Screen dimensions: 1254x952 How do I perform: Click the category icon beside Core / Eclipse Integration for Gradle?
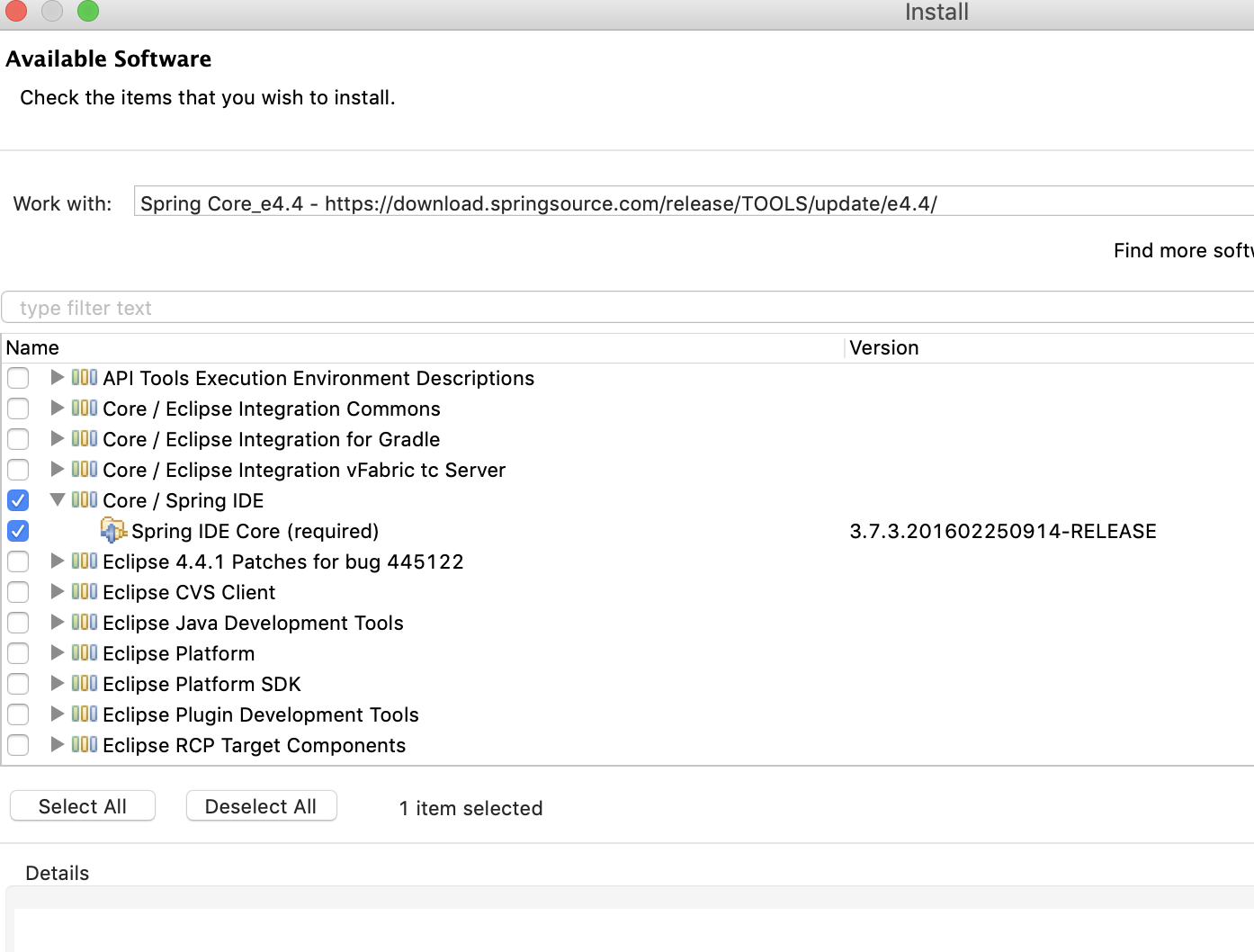coord(85,438)
